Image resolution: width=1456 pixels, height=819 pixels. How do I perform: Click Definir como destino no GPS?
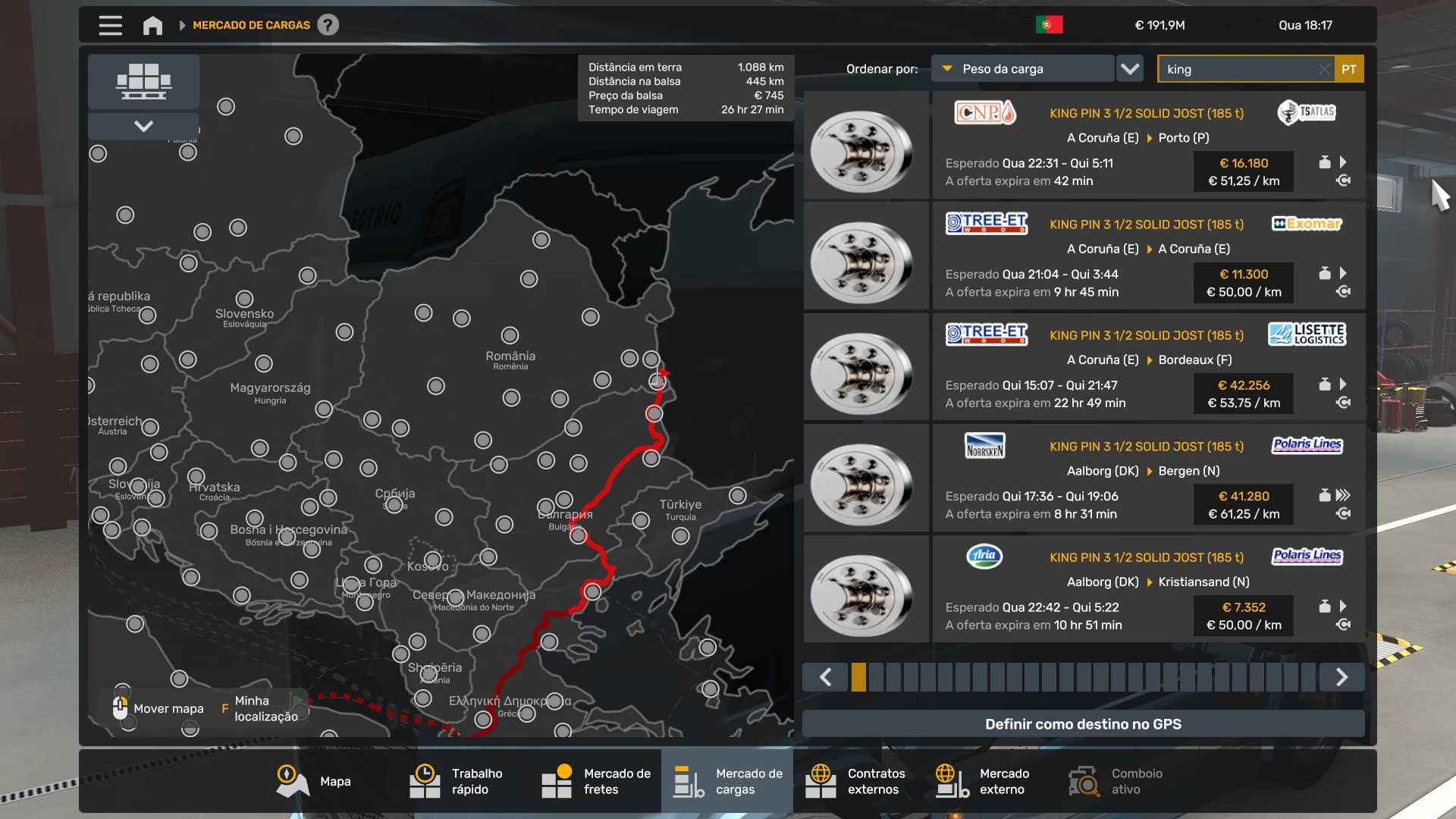pyautogui.click(x=1083, y=724)
